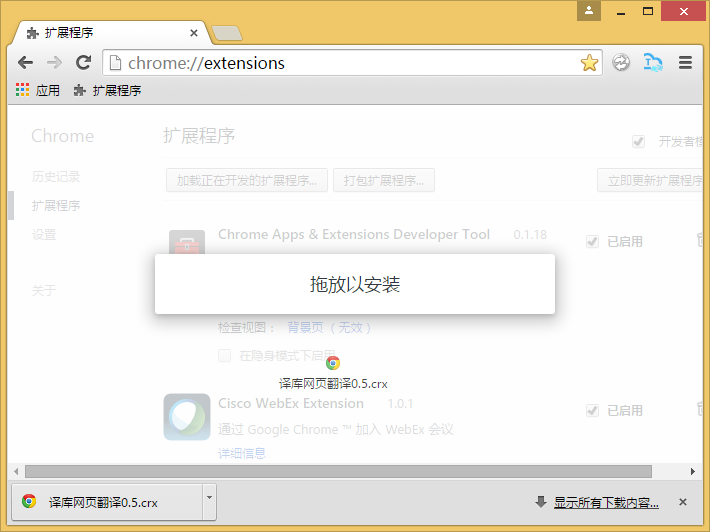This screenshot has height=532, width=710.
Task: Click the Developer Tool extension toolbox icon
Action: (x=187, y=242)
